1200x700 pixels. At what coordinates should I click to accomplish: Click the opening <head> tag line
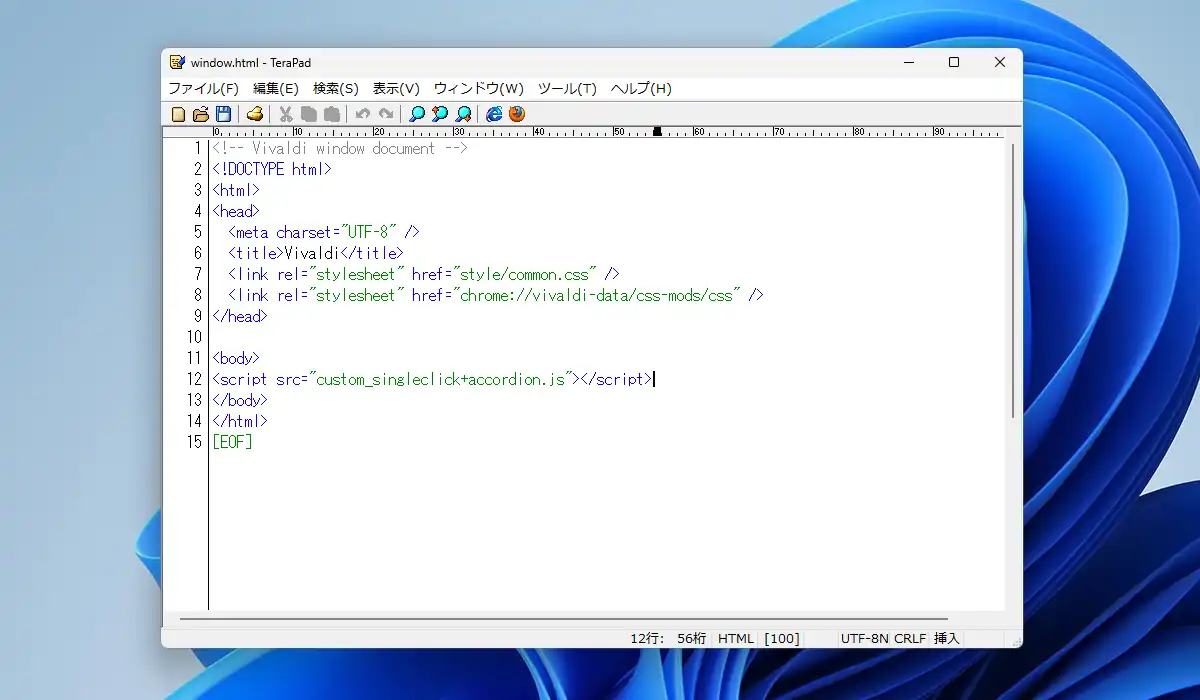tap(236, 212)
